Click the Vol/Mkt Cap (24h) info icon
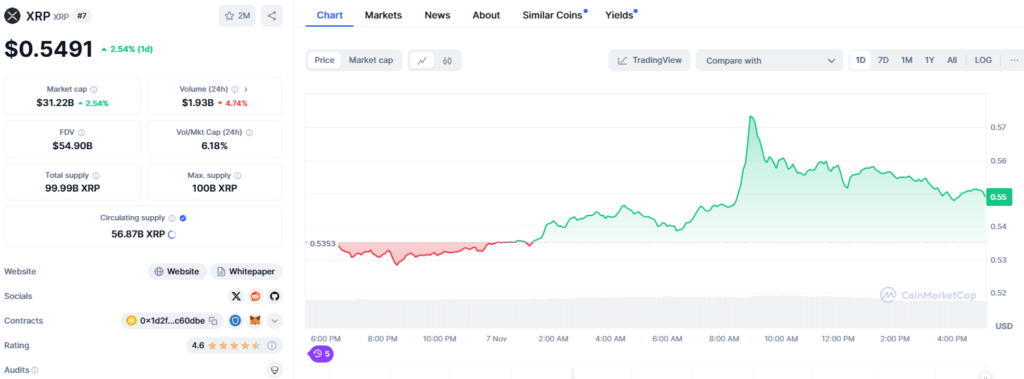 coord(249,133)
